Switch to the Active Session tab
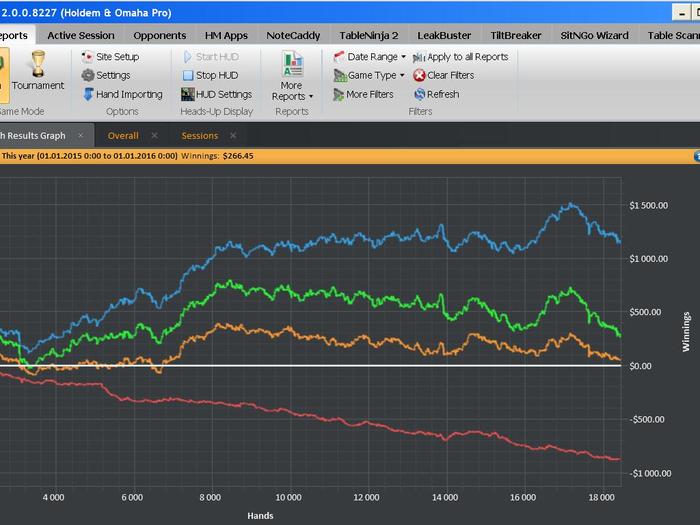 (x=81, y=35)
